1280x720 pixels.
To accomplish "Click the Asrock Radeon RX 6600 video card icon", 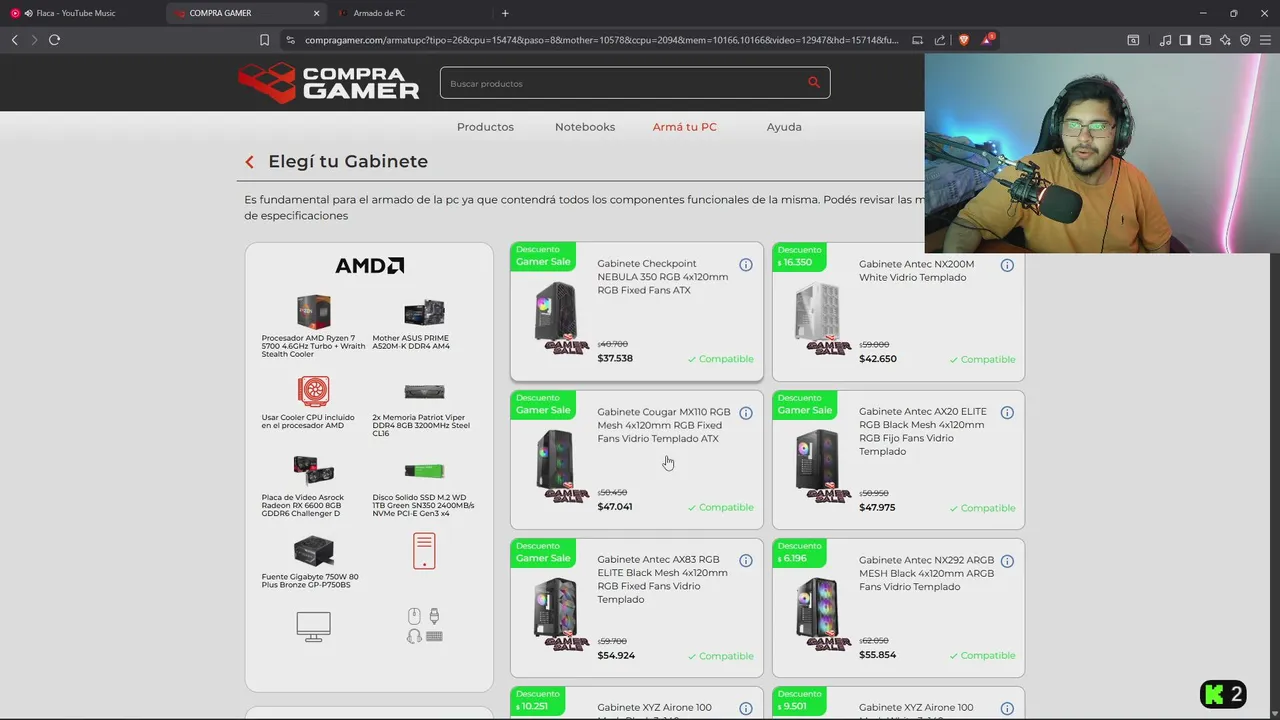I will (313, 470).
